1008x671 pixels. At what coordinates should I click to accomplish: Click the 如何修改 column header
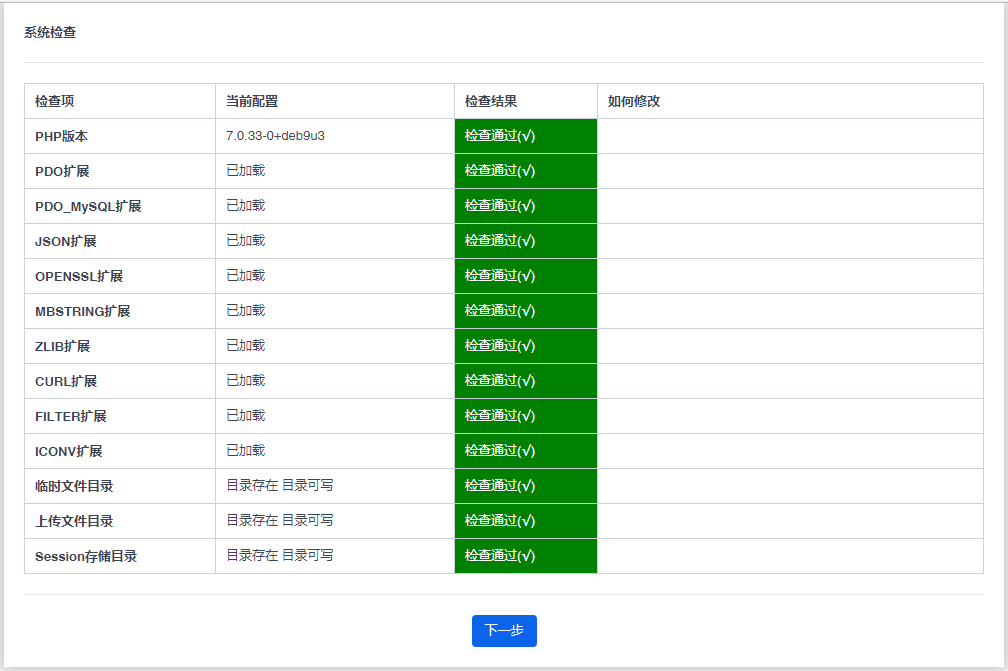634,101
